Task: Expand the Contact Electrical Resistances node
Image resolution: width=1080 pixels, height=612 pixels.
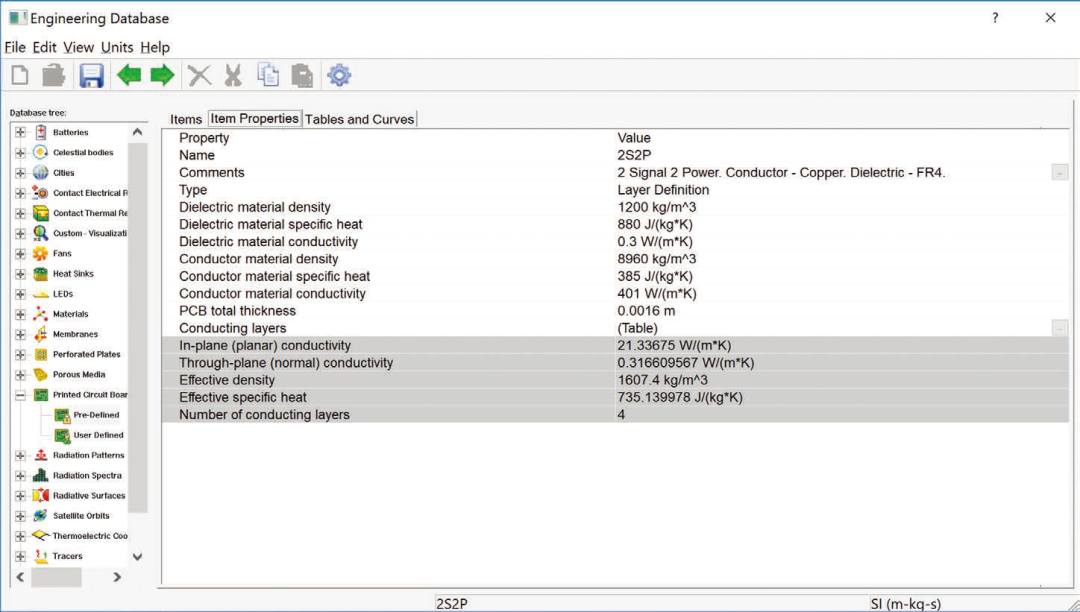Action: [x=20, y=193]
